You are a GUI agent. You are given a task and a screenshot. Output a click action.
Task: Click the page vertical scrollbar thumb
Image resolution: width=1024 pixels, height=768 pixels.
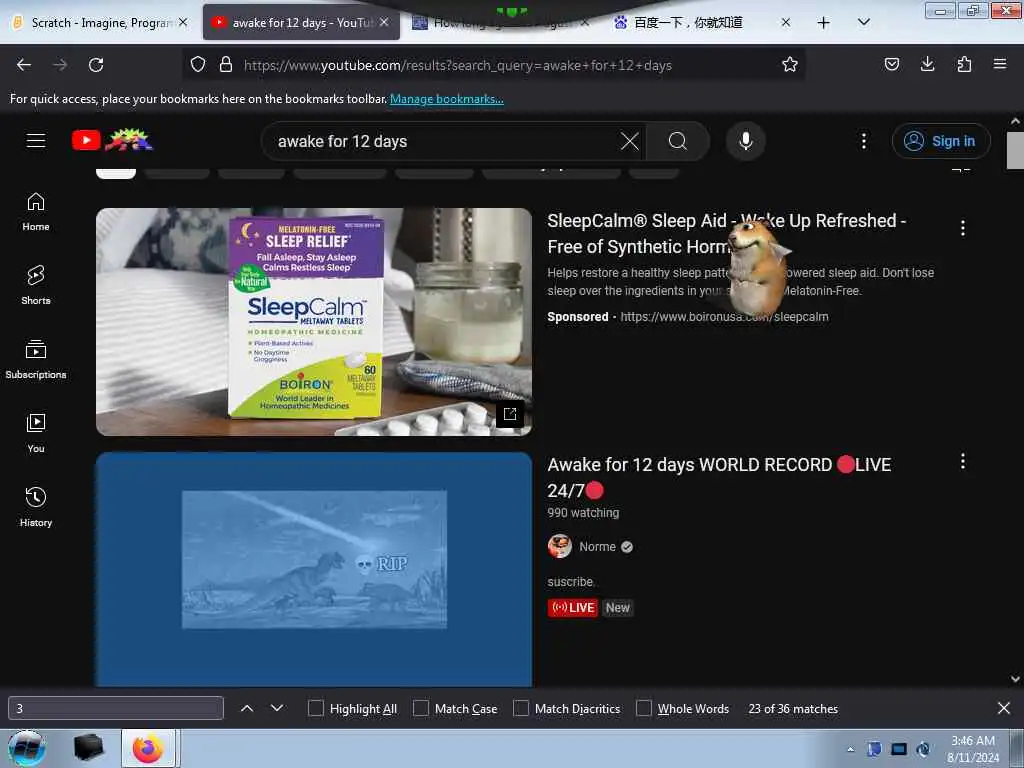tap(1015, 150)
